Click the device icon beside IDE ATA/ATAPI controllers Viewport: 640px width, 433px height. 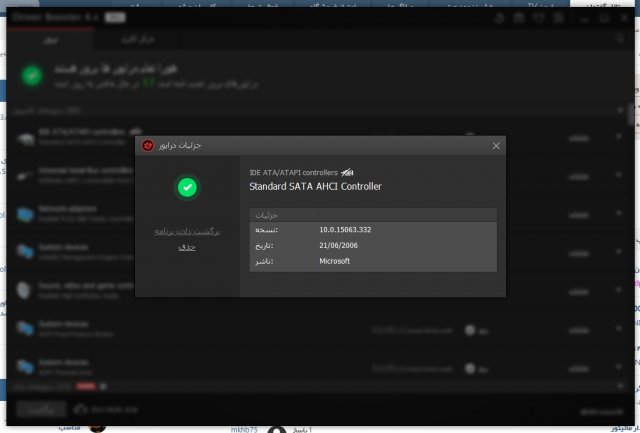(x=347, y=173)
